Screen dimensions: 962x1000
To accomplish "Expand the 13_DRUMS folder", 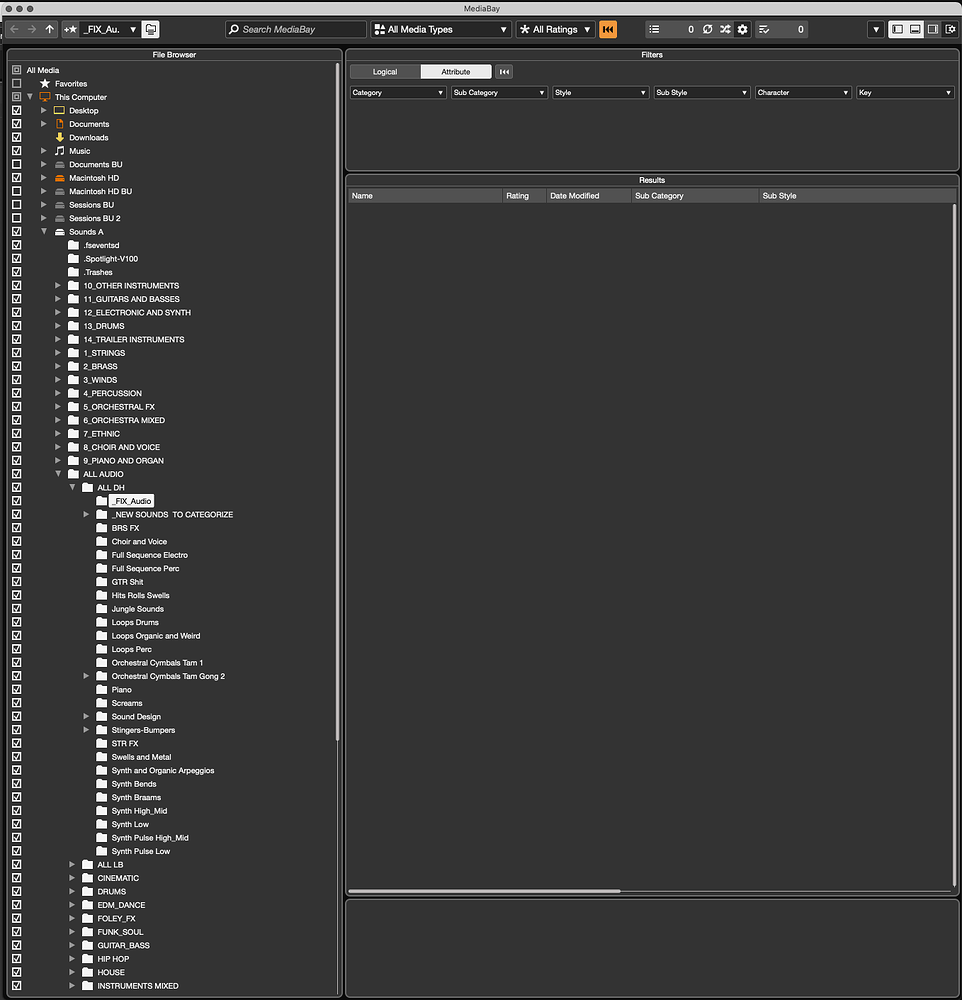I will tap(59, 325).
